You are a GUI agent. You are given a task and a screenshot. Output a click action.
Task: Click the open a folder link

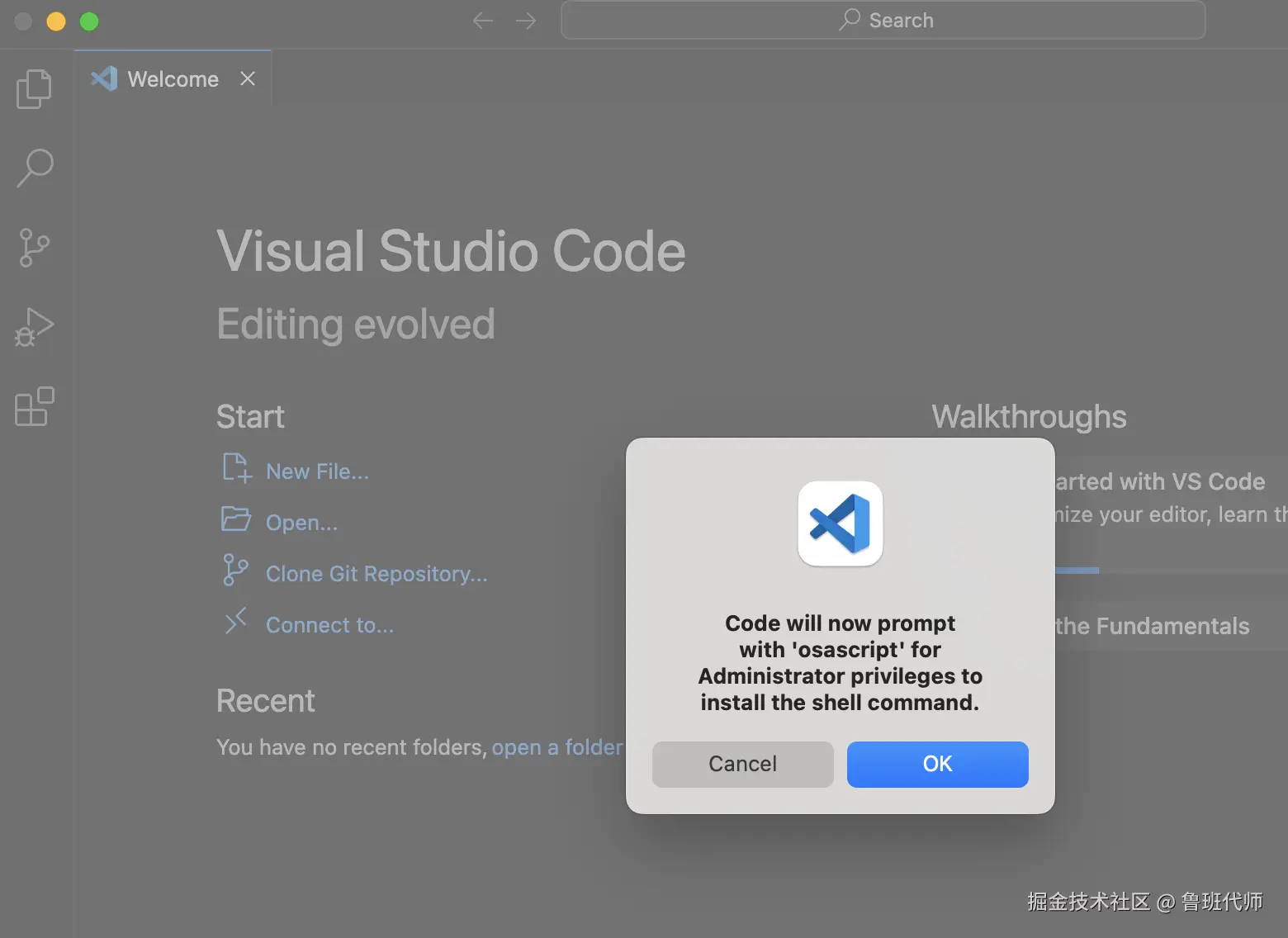(557, 747)
